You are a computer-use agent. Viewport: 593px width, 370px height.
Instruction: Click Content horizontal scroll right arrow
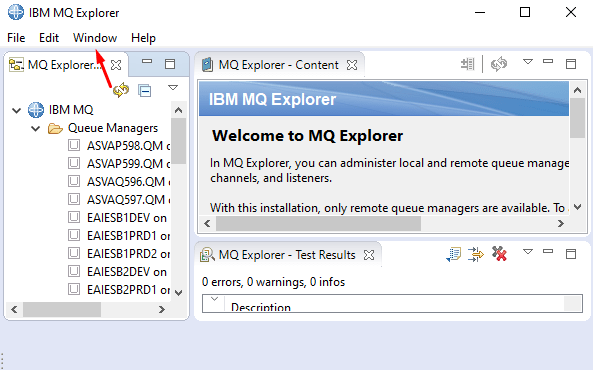point(561,224)
